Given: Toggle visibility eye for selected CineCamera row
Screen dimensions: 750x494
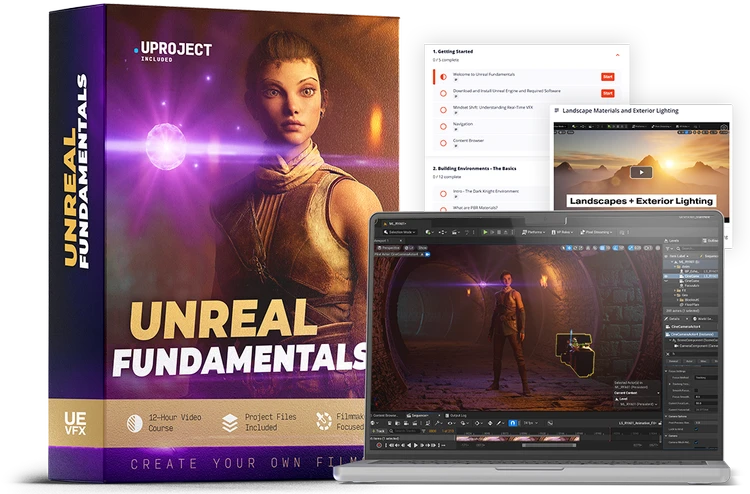Looking at the screenshot, I should pyautogui.click(x=666, y=276).
